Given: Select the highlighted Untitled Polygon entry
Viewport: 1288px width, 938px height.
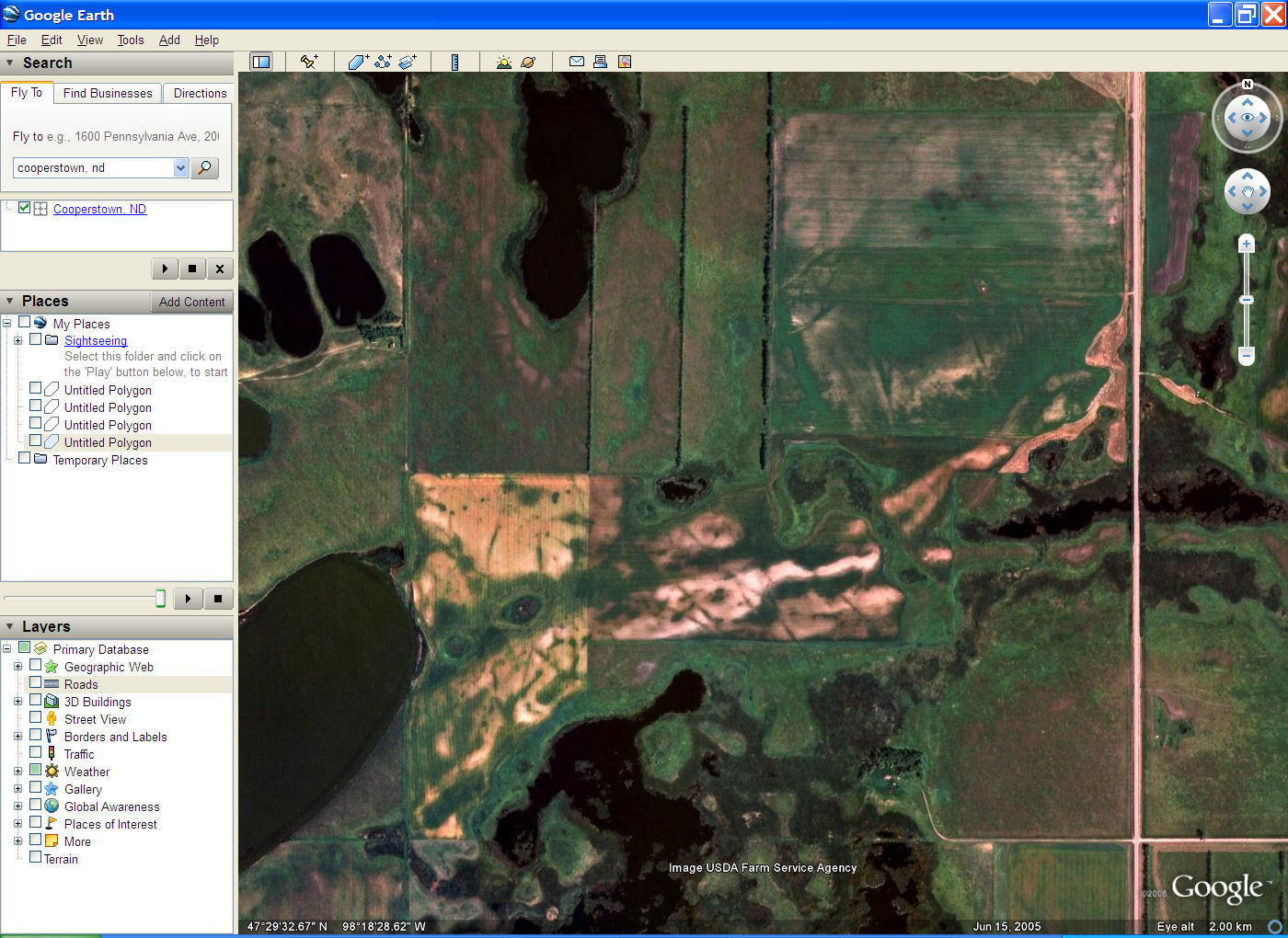Looking at the screenshot, I should point(108,442).
